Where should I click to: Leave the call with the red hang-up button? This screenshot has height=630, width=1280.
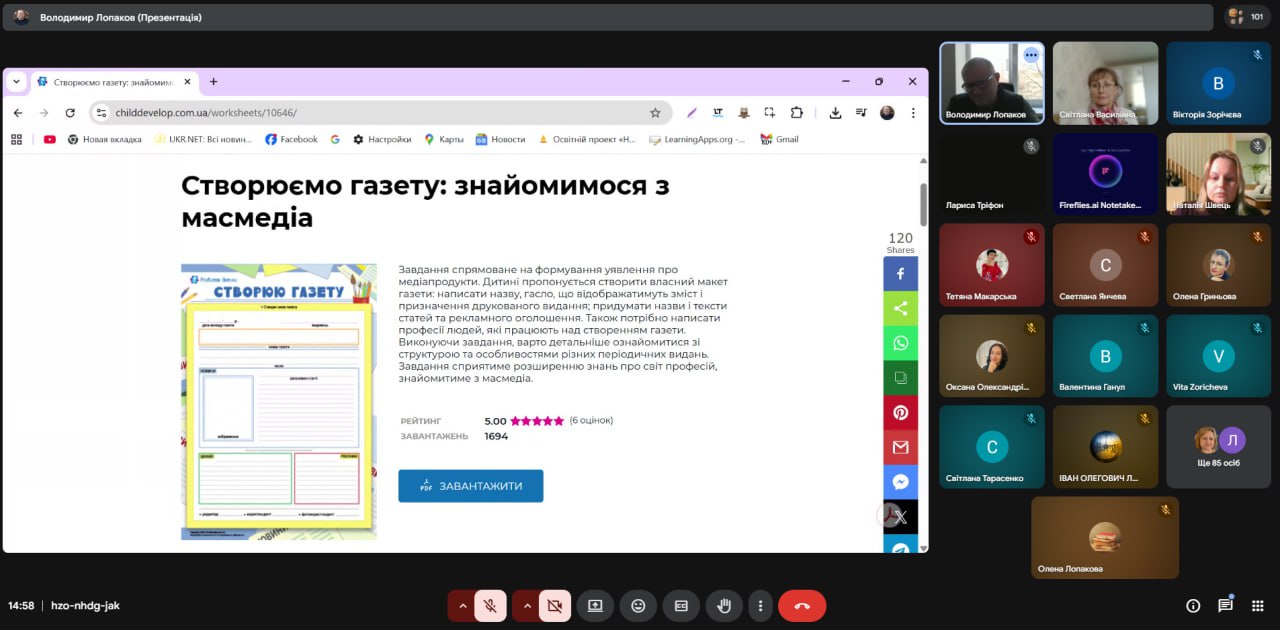click(x=801, y=606)
